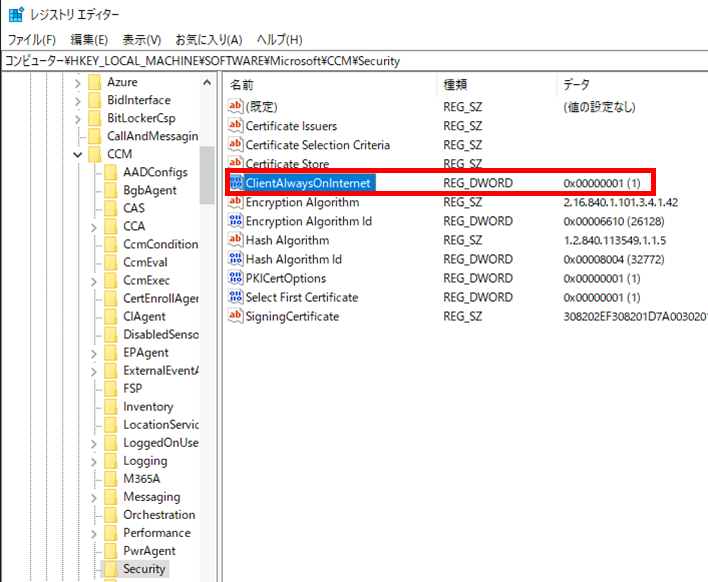Open the ファイル(F) menu
708x582 pixels.
point(32,40)
